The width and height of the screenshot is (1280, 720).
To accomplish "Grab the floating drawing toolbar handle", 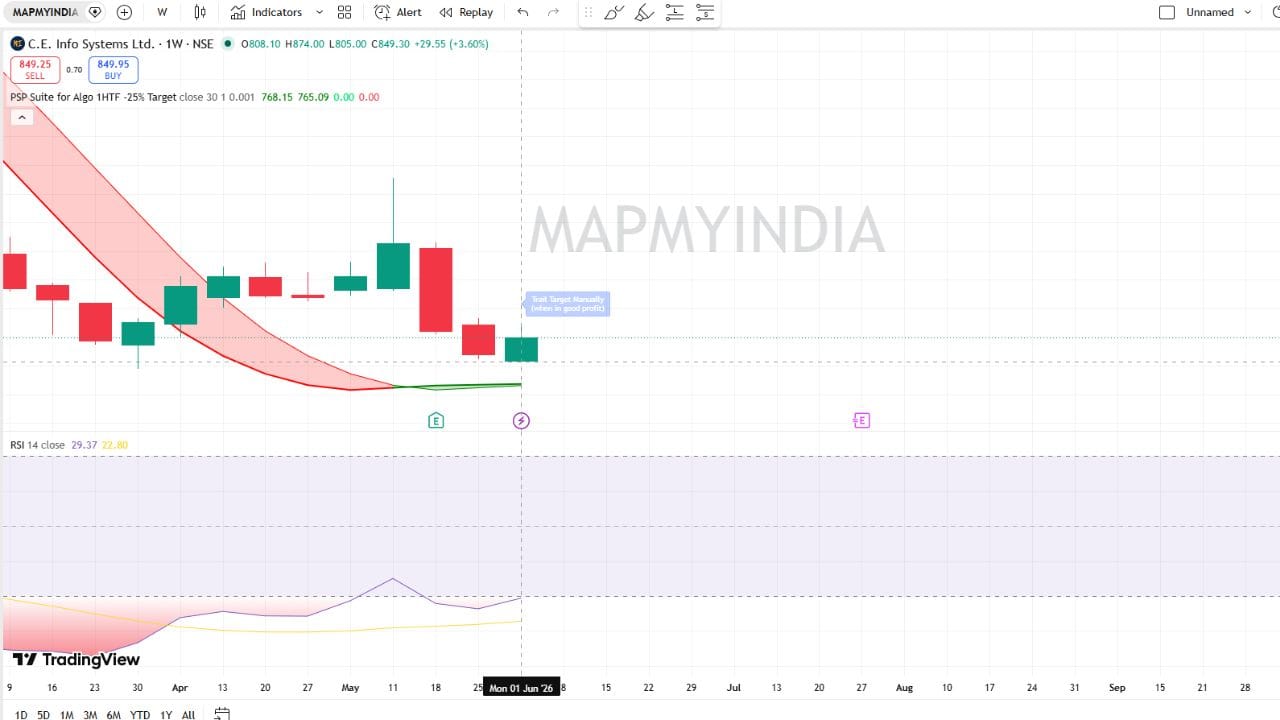I will (588, 12).
